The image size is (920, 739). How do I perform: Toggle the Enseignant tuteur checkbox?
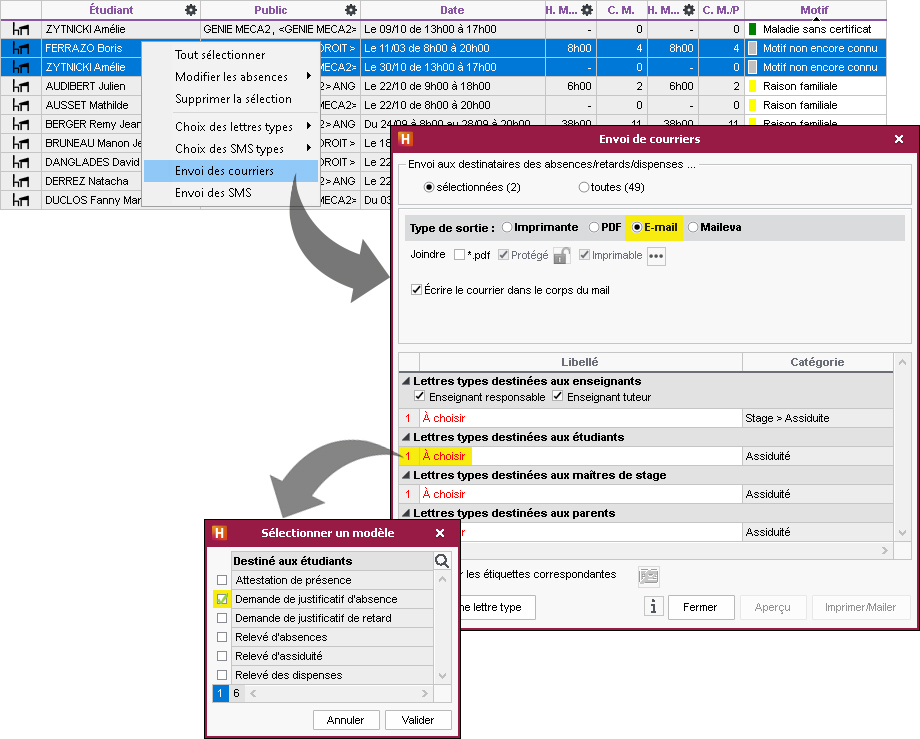[557, 396]
